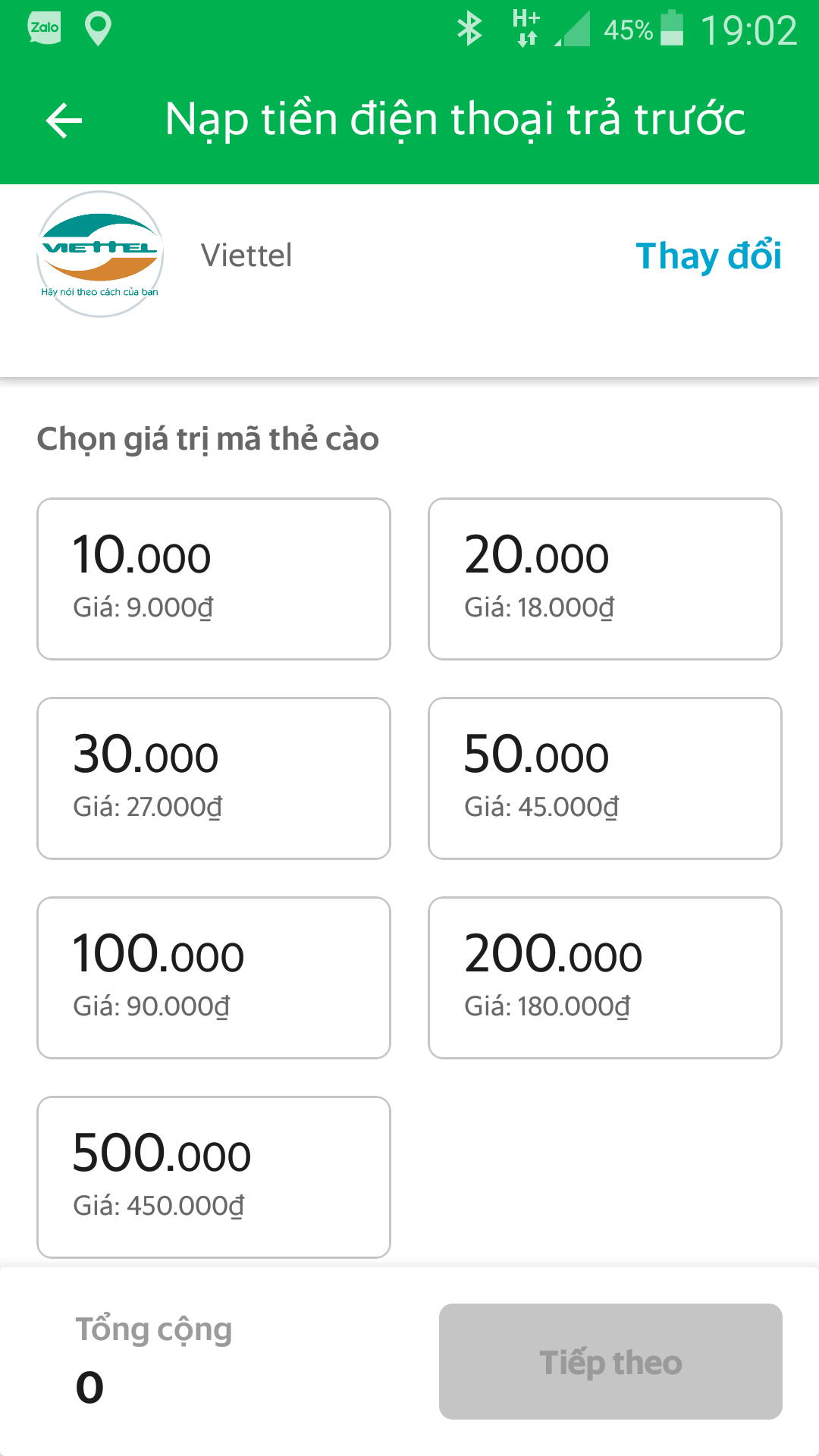Choose the 50.000 scratch card value
Screen dimensions: 819x1456
(604, 778)
